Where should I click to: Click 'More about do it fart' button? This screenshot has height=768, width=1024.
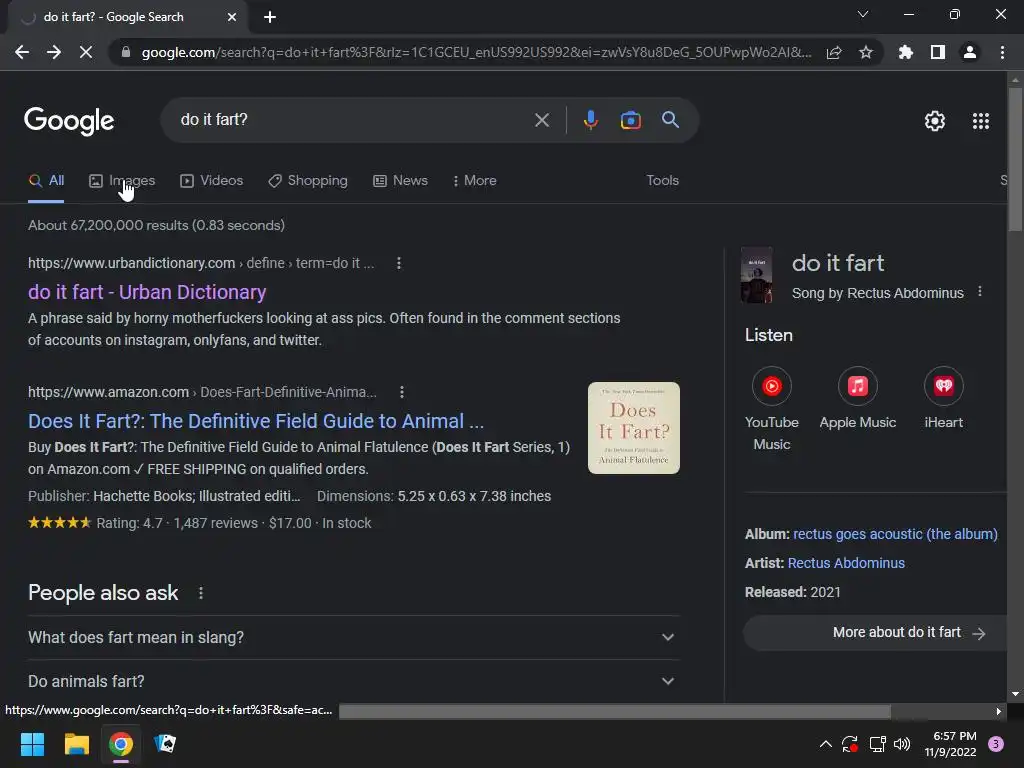pyautogui.click(x=875, y=633)
